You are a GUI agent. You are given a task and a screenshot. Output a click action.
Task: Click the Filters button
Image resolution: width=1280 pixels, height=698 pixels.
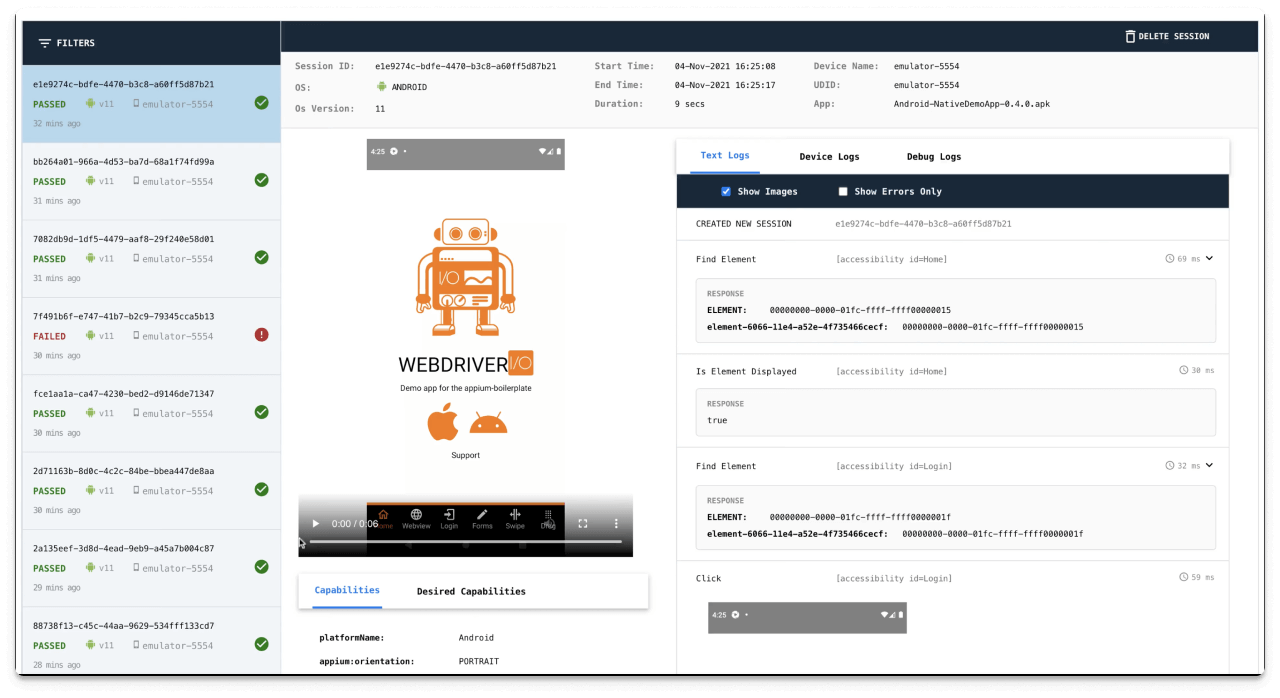pyautogui.click(x=67, y=43)
